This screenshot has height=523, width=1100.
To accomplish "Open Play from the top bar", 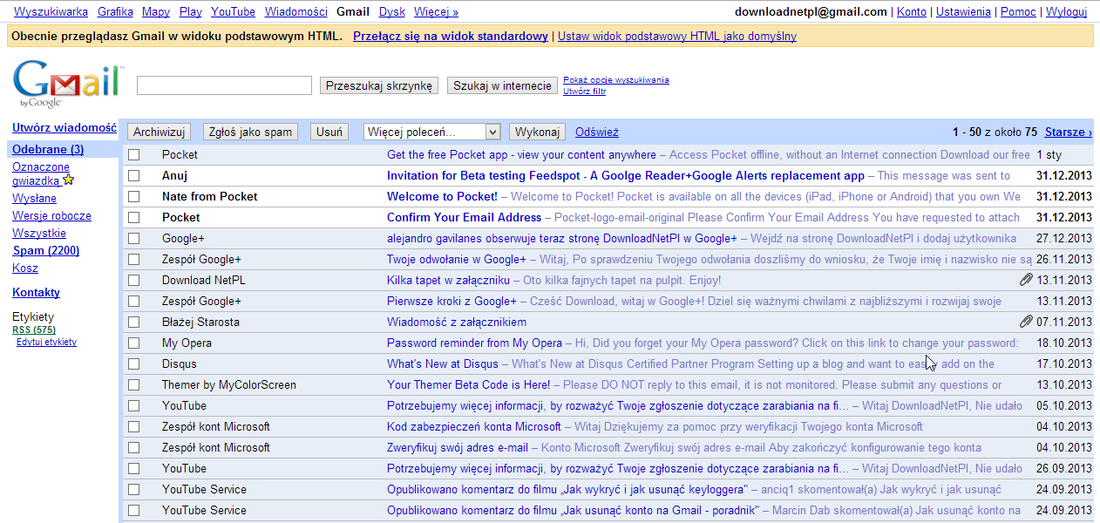I will click(190, 12).
